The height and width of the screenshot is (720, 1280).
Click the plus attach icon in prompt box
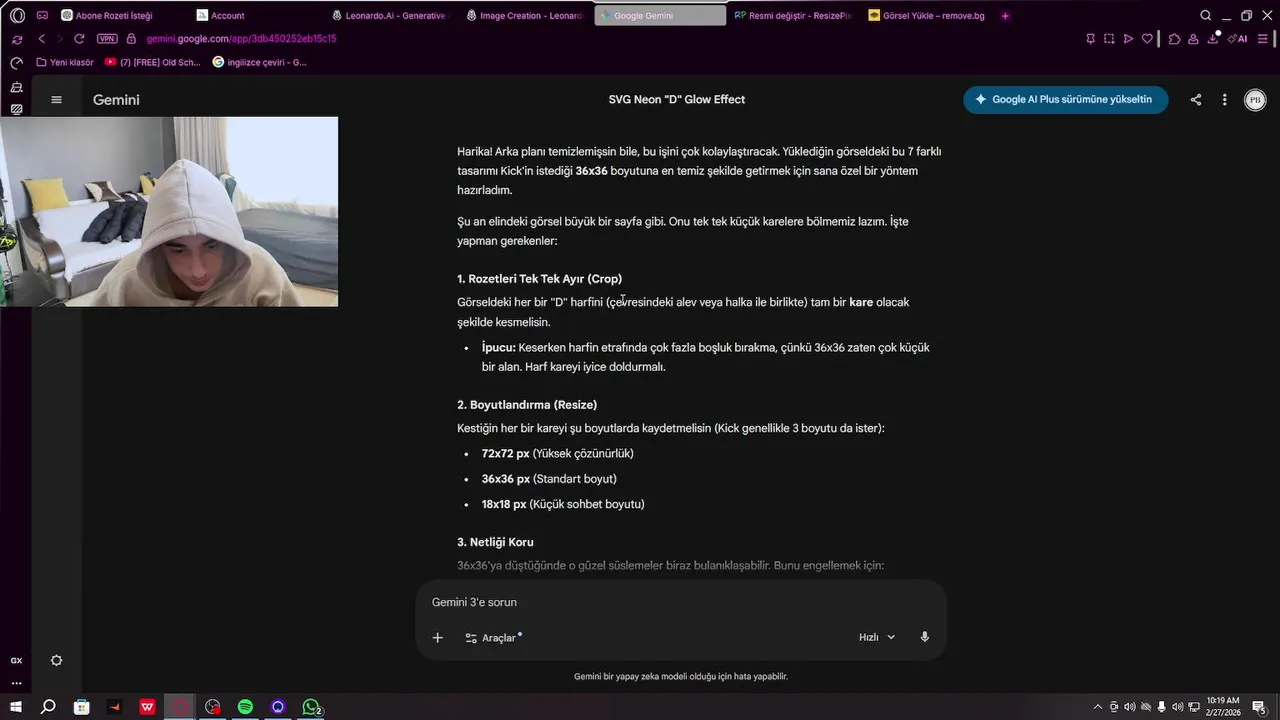pos(437,637)
